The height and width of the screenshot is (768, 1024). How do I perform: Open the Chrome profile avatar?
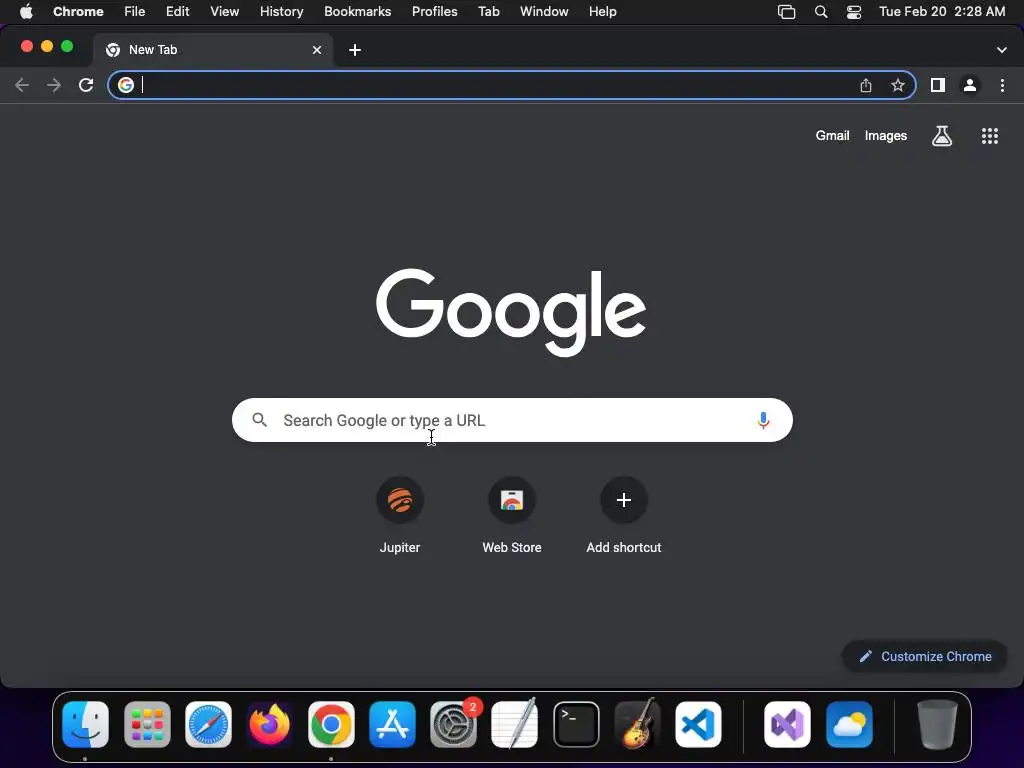pos(970,85)
